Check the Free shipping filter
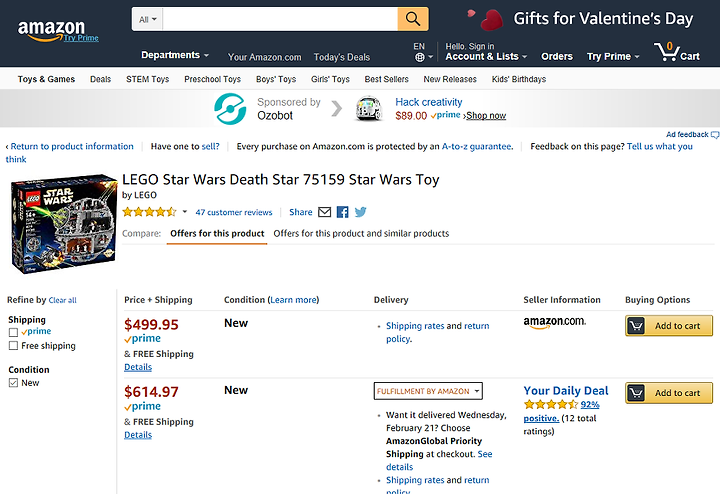The width and height of the screenshot is (720, 494). [13, 346]
